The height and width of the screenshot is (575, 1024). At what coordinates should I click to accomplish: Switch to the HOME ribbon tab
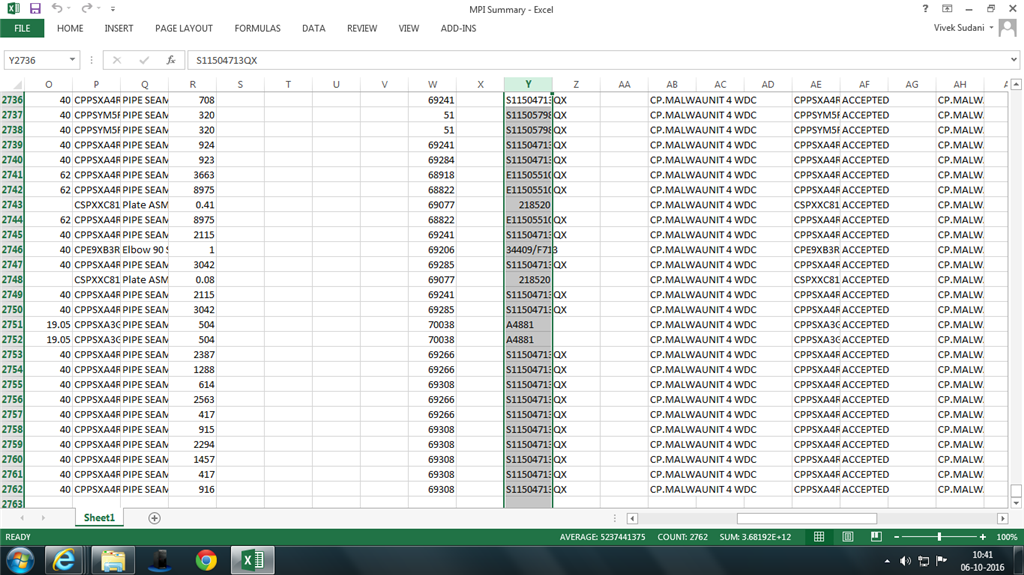pyautogui.click(x=70, y=28)
